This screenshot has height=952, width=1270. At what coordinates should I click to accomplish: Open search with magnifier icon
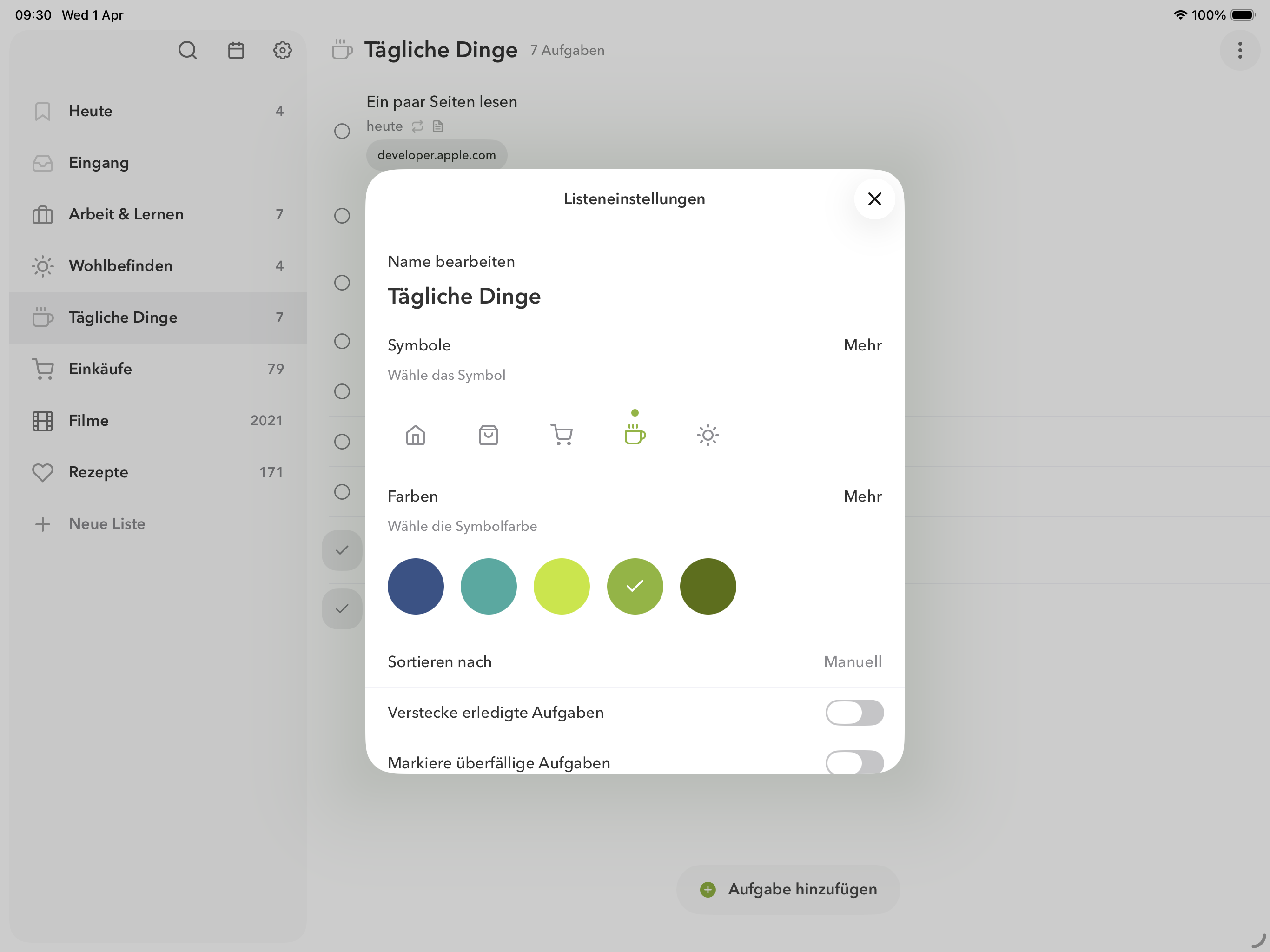(187, 51)
